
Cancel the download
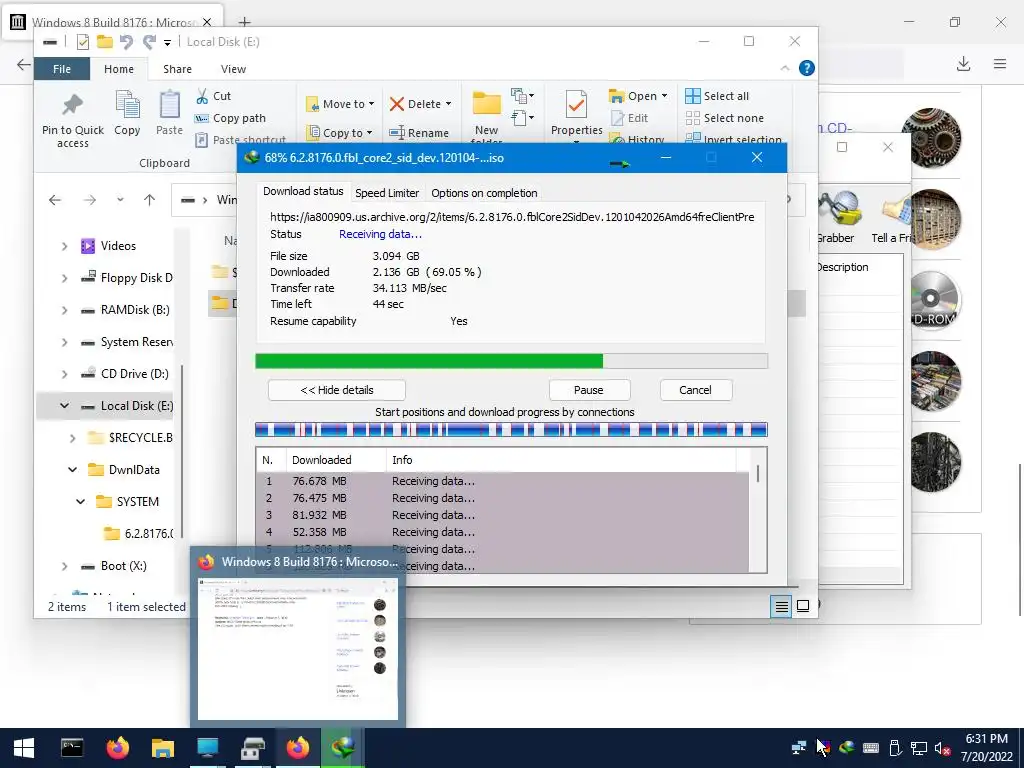coord(695,390)
